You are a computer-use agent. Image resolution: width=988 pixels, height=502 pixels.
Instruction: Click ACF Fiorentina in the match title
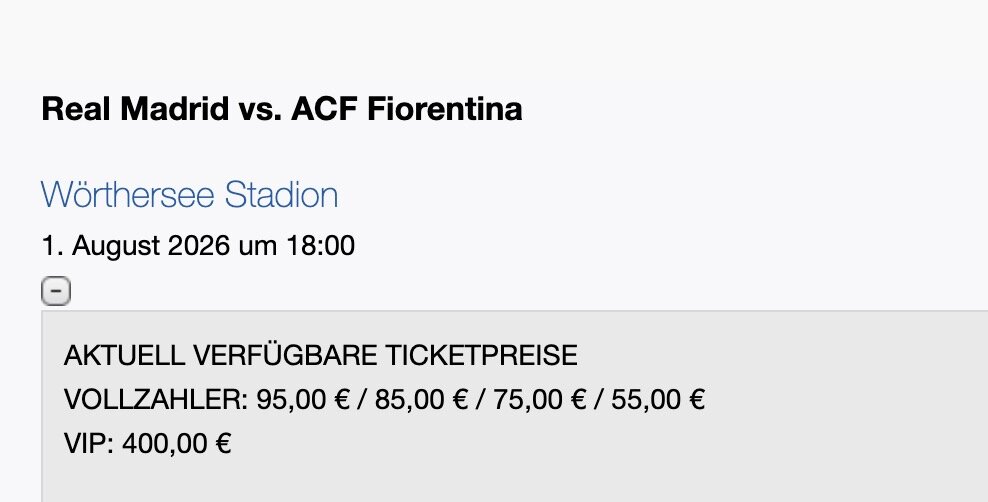pyautogui.click(x=407, y=108)
